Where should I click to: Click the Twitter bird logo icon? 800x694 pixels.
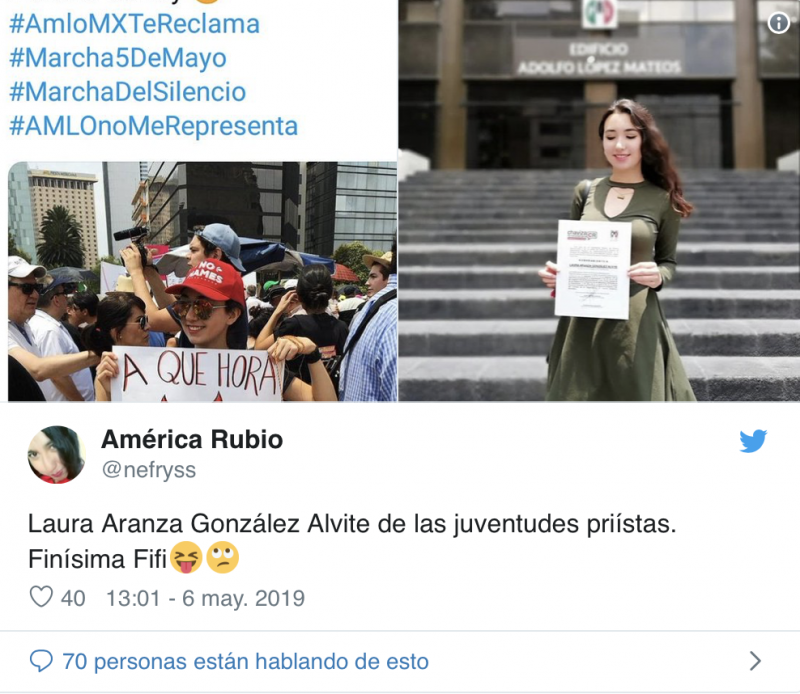(753, 441)
